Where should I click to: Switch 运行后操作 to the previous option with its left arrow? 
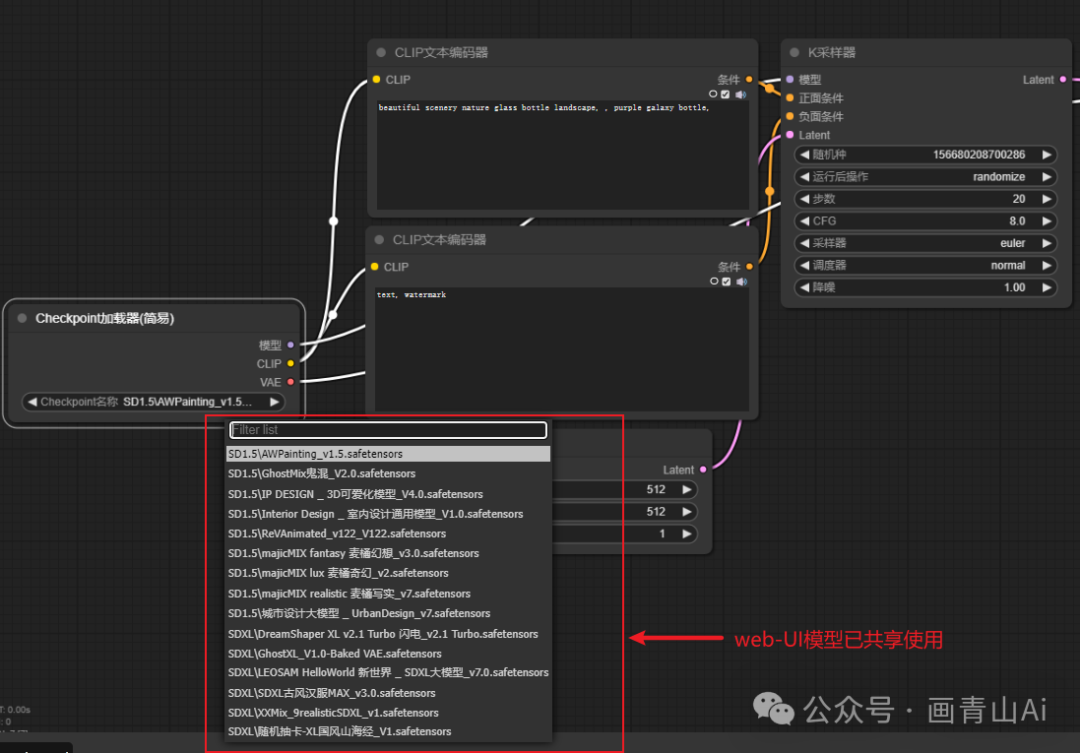click(x=804, y=177)
